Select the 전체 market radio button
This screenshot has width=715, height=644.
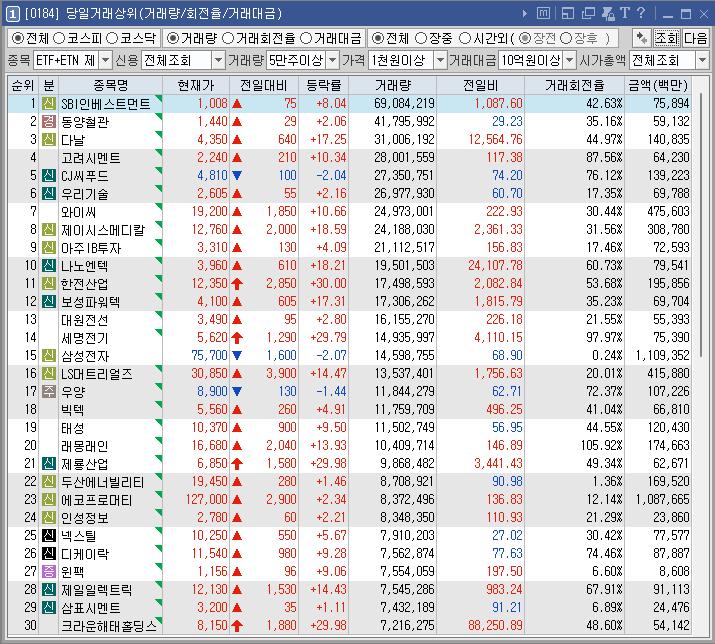coord(18,38)
